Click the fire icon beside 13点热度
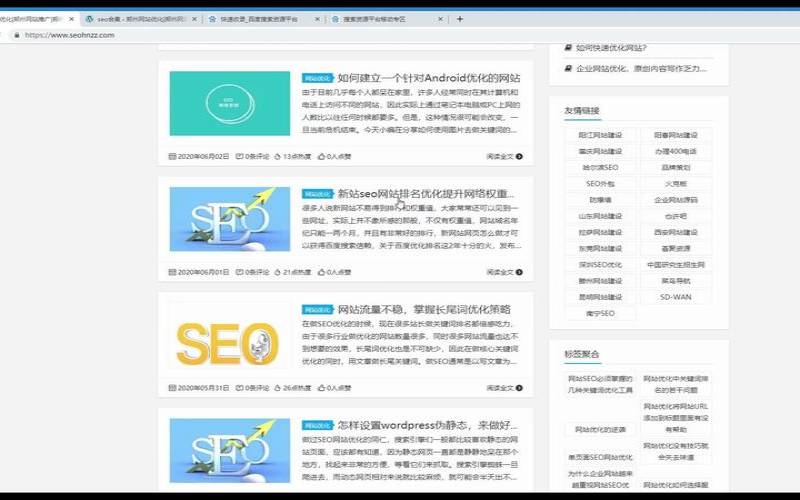Screen dimensions: 800x500 point(278,157)
